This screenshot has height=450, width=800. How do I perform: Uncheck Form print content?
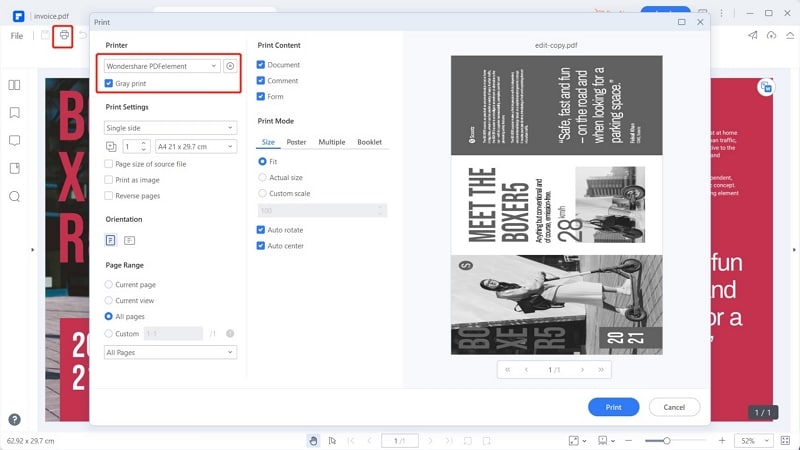click(x=261, y=96)
